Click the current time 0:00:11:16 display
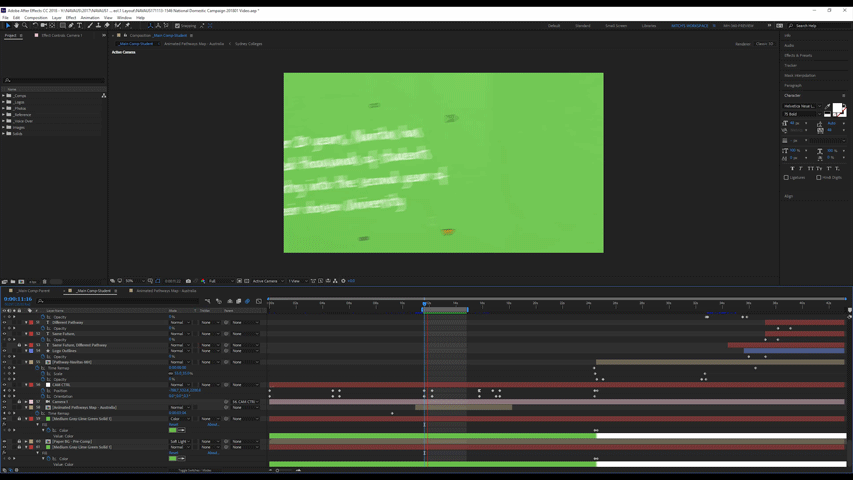 pos(18,299)
